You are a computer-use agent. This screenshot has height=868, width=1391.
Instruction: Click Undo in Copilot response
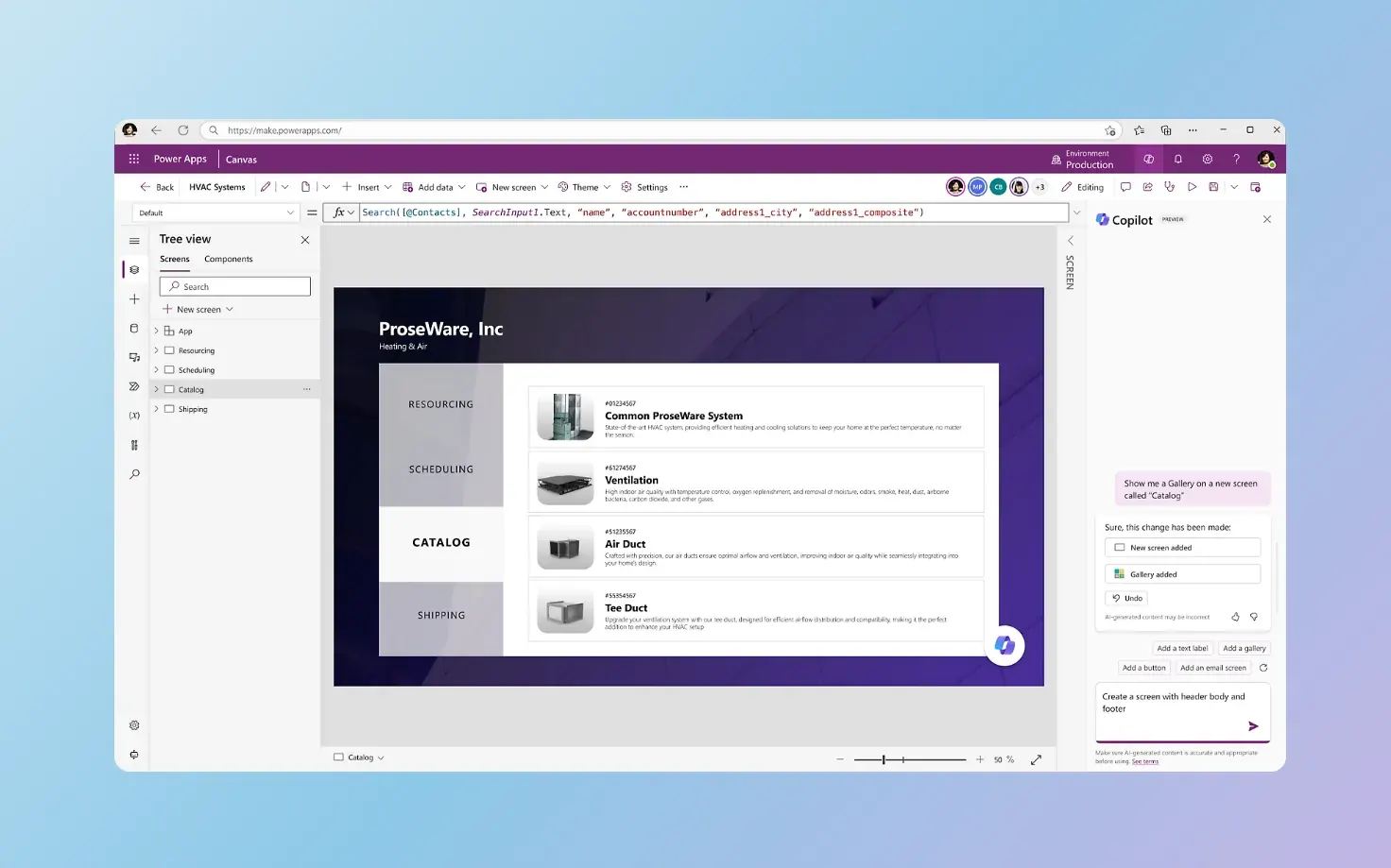click(x=1126, y=598)
